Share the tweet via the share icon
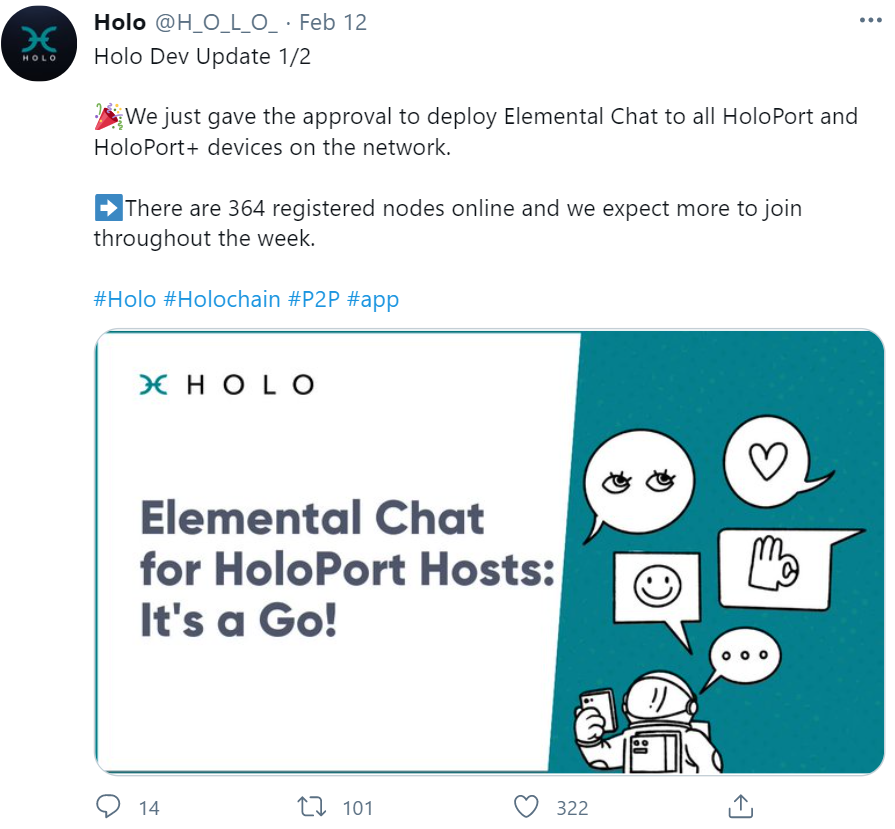The height and width of the screenshot is (829, 895). click(740, 806)
